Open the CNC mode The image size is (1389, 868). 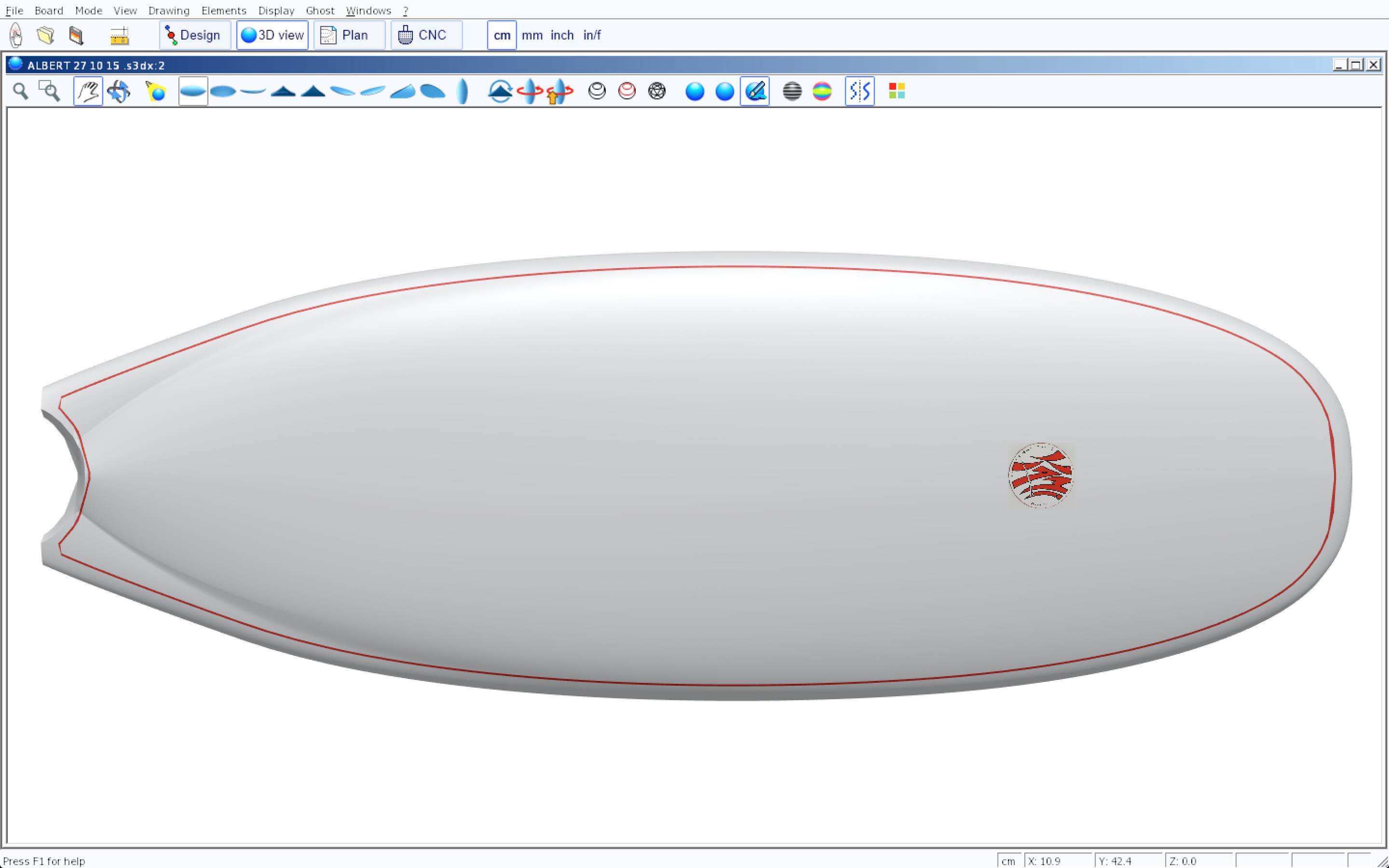(x=426, y=36)
